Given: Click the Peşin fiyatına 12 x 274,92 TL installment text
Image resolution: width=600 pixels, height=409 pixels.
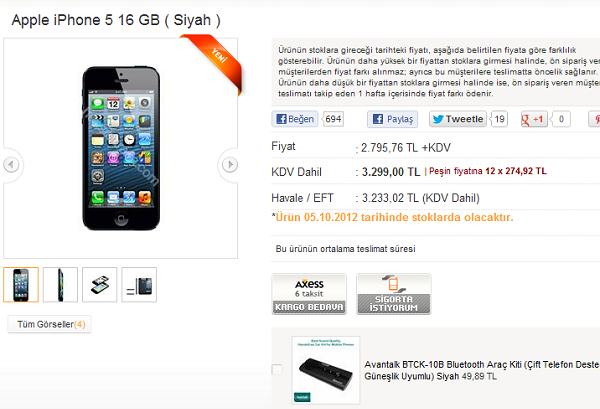Looking at the screenshot, I should point(488,171).
